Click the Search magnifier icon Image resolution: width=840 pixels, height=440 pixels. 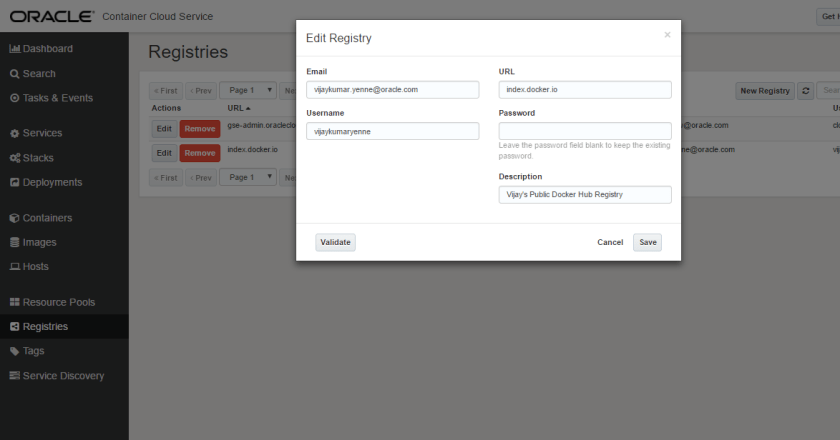15,74
